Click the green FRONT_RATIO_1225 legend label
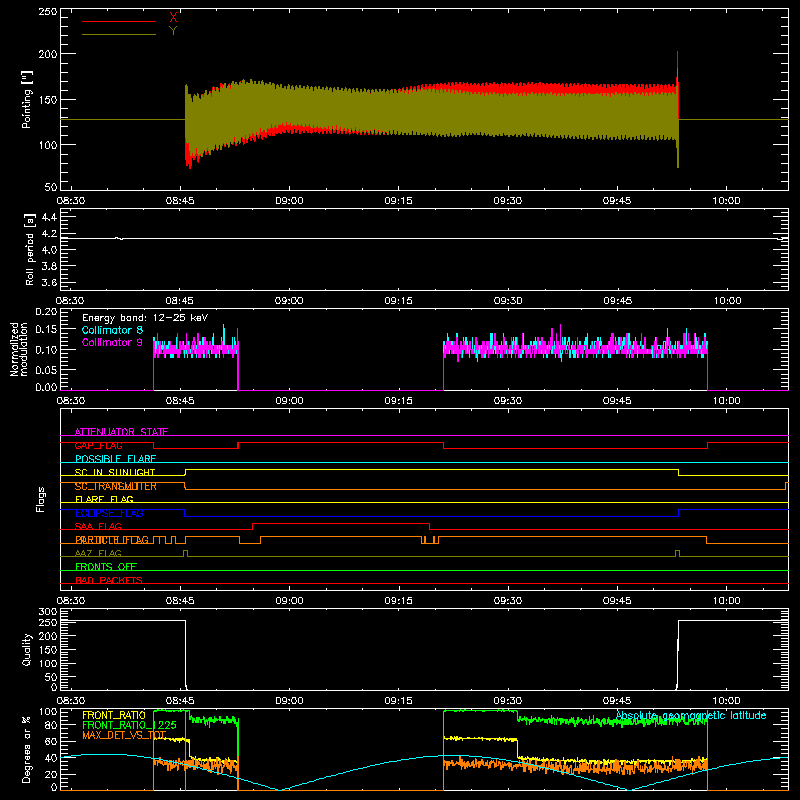The image size is (800, 800). (x=129, y=725)
